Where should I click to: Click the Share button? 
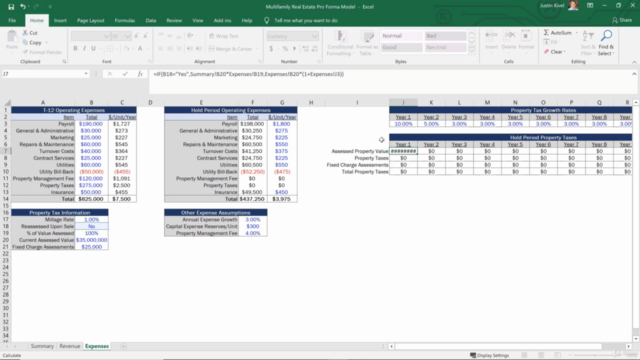click(x=622, y=20)
